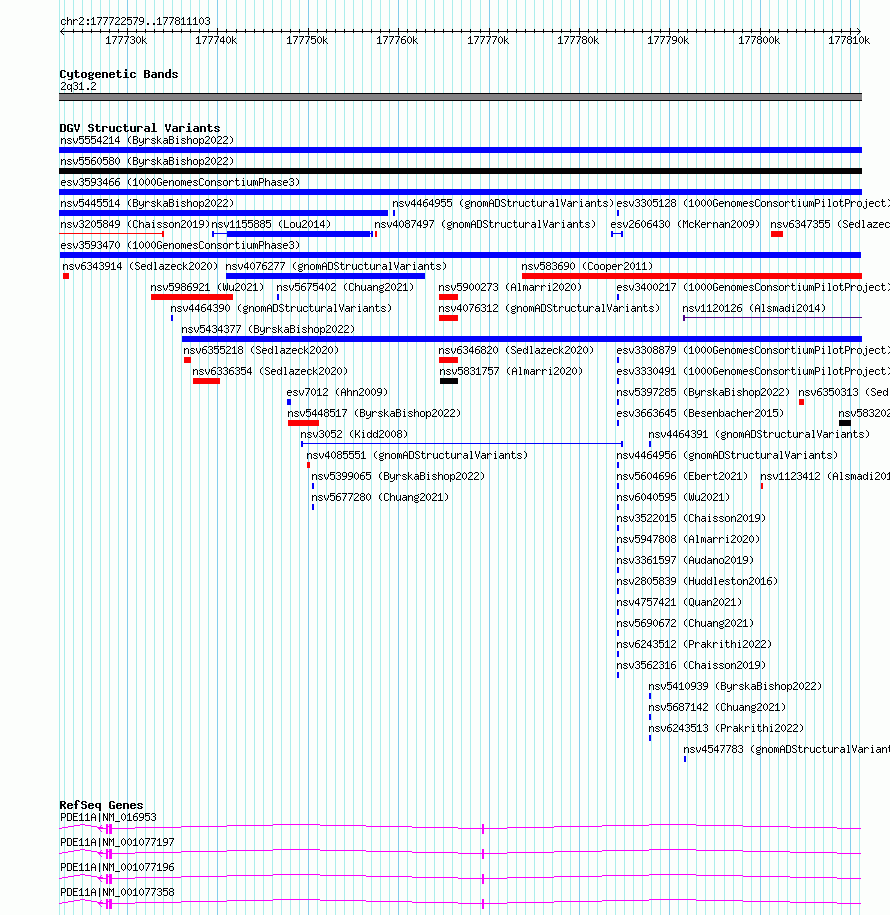Click nsv4076312 gnomAD variant label
Screen dimensions: 890x915
point(549,309)
